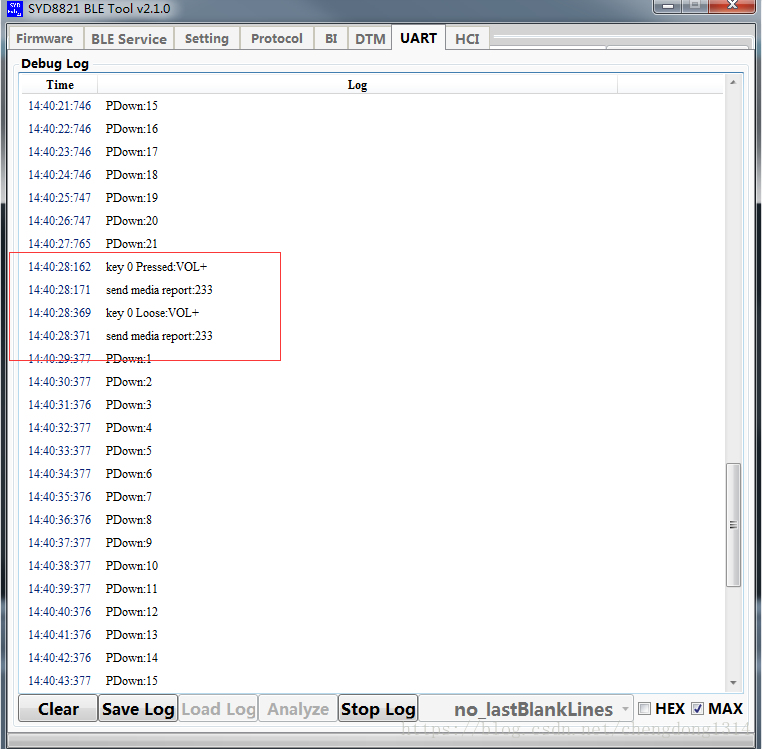Click the scrollbar up arrow
The image size is (762, 749).
(x=733, y=82)
